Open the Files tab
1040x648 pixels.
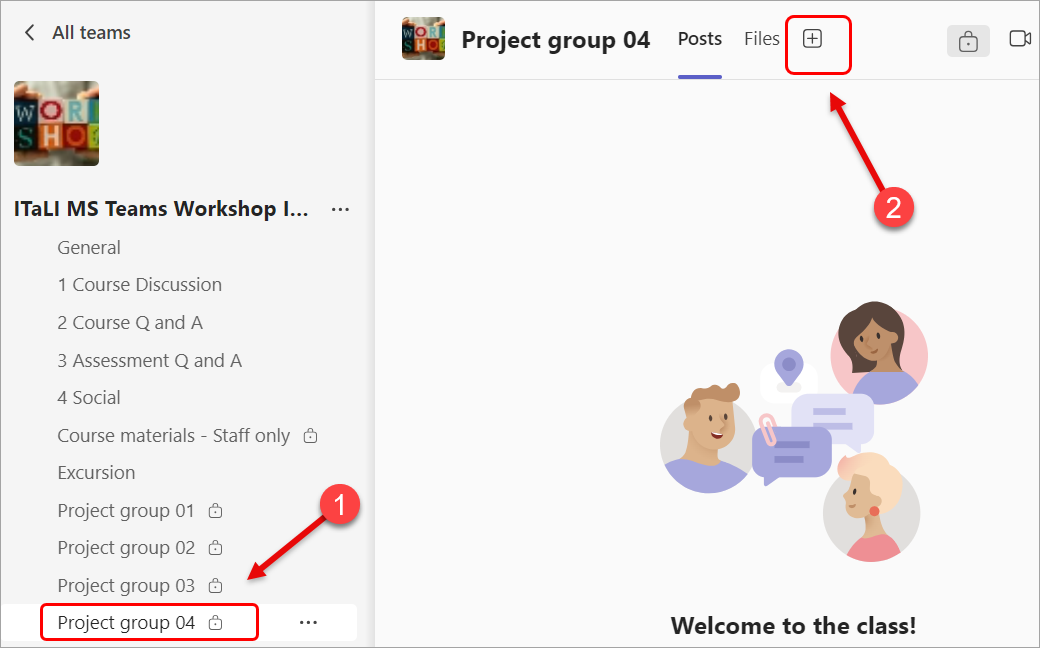[761, 38]
